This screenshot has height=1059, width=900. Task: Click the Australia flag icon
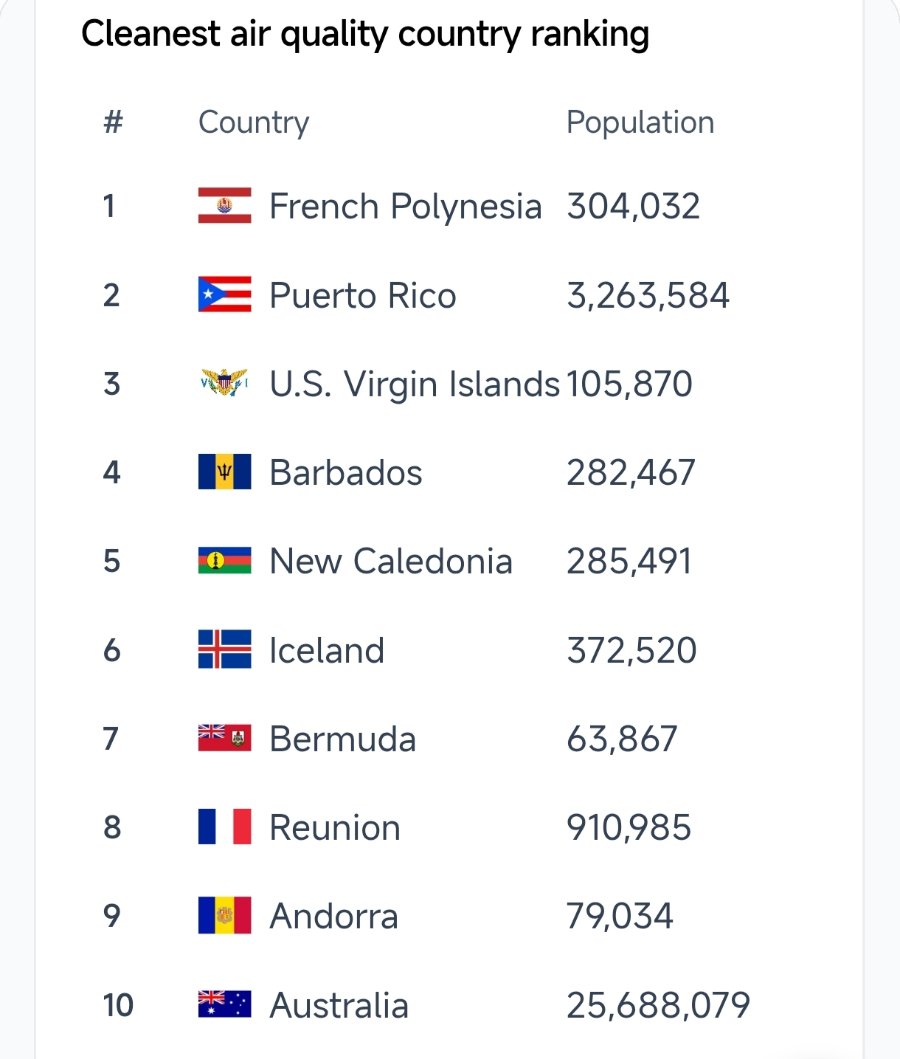tap(224, 1004)
